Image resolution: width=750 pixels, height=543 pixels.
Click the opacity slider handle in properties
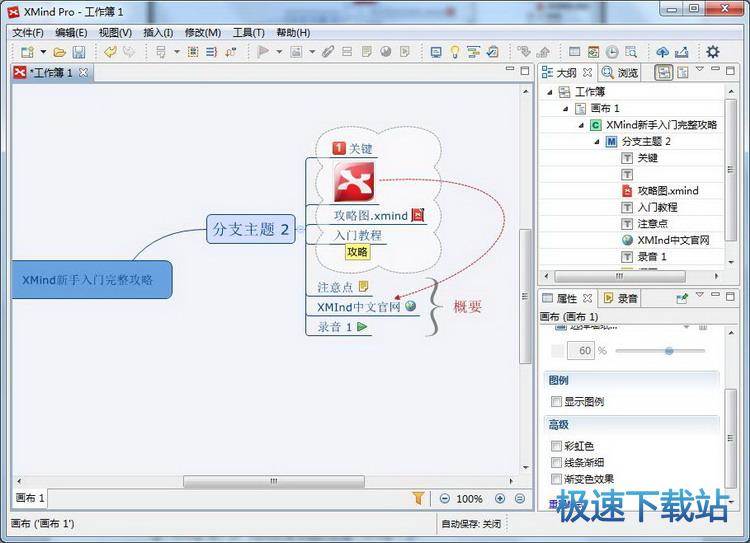(x=669, y=351)
